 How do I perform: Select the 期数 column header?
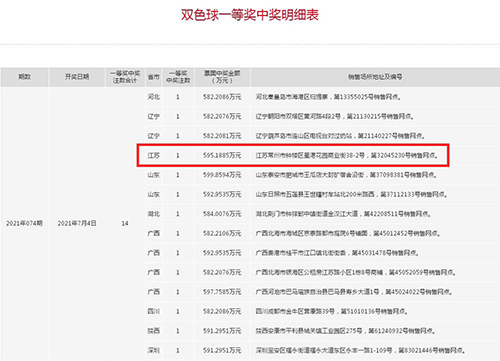click(x=24, y=77)
